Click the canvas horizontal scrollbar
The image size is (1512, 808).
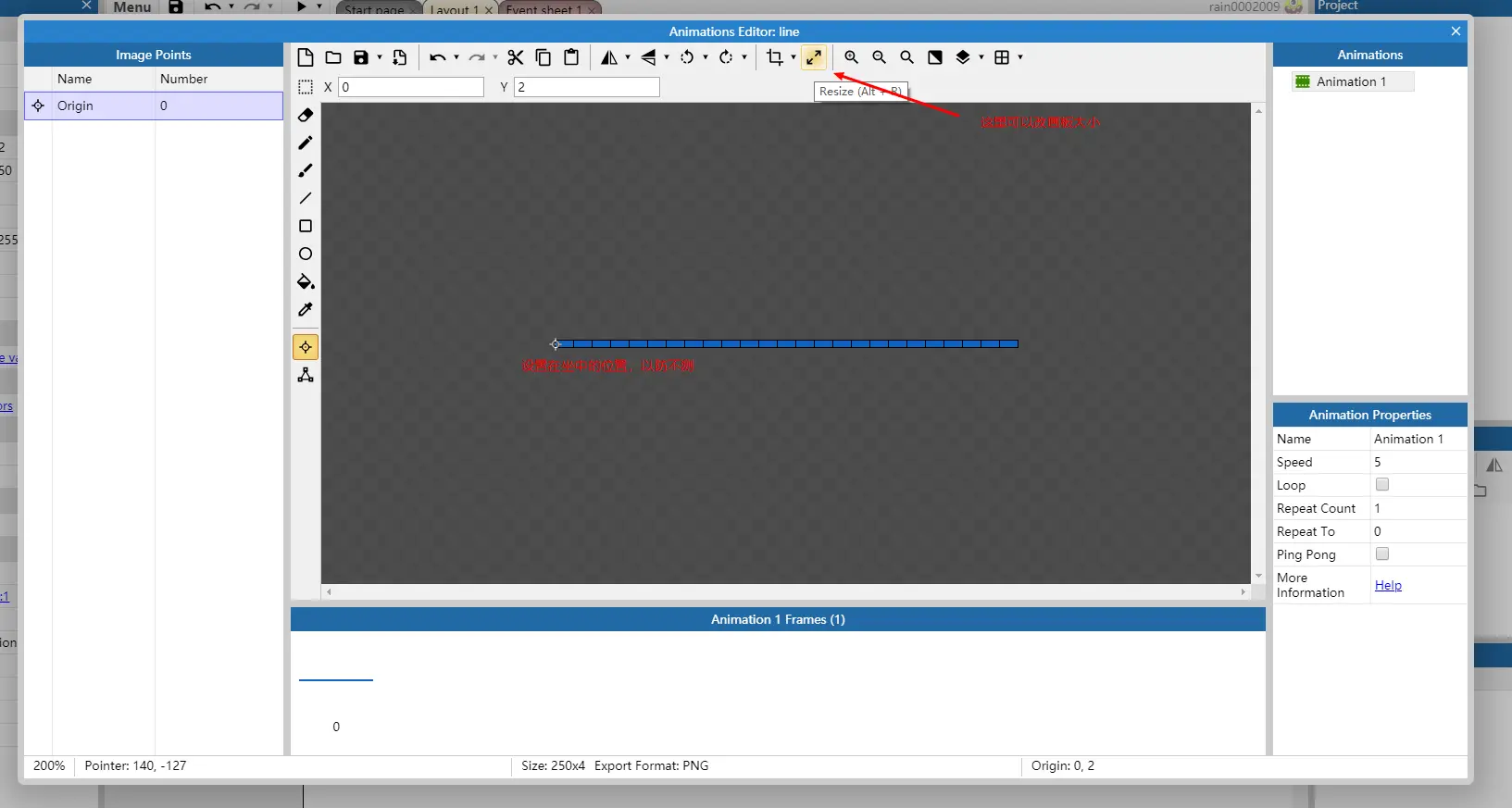pos(786,591)
